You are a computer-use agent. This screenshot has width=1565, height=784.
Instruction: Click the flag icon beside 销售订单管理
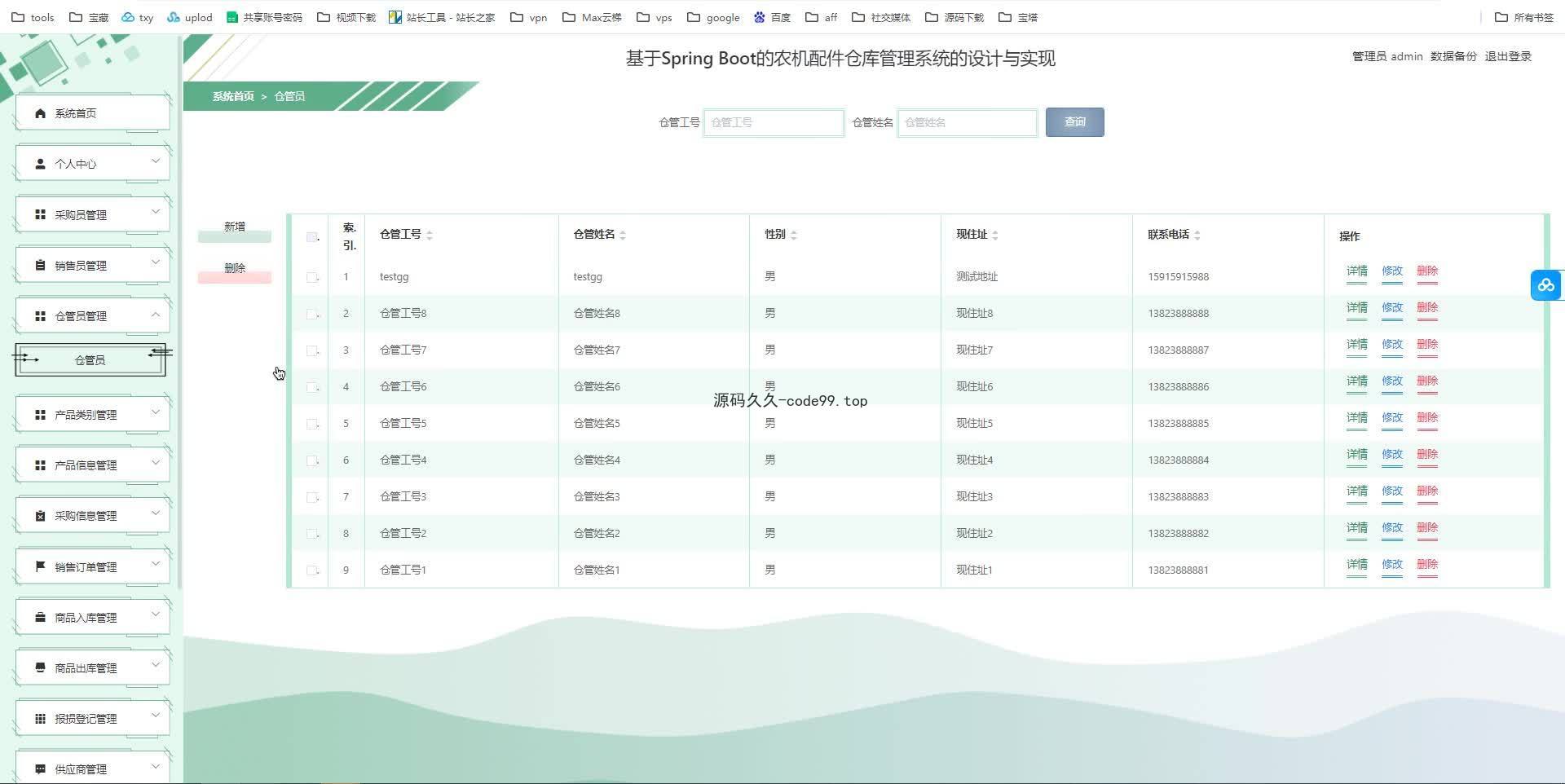pos(40,566)
